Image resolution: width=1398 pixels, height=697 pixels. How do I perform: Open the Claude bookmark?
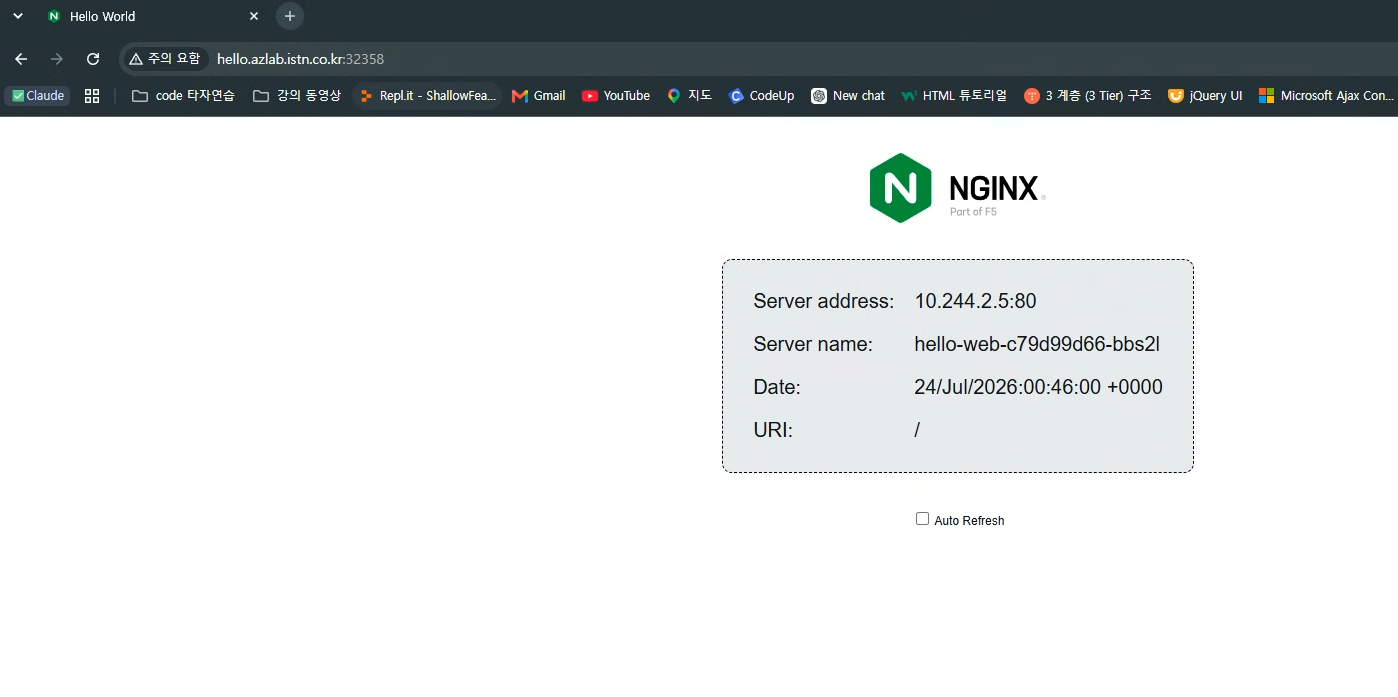(38, 96)
